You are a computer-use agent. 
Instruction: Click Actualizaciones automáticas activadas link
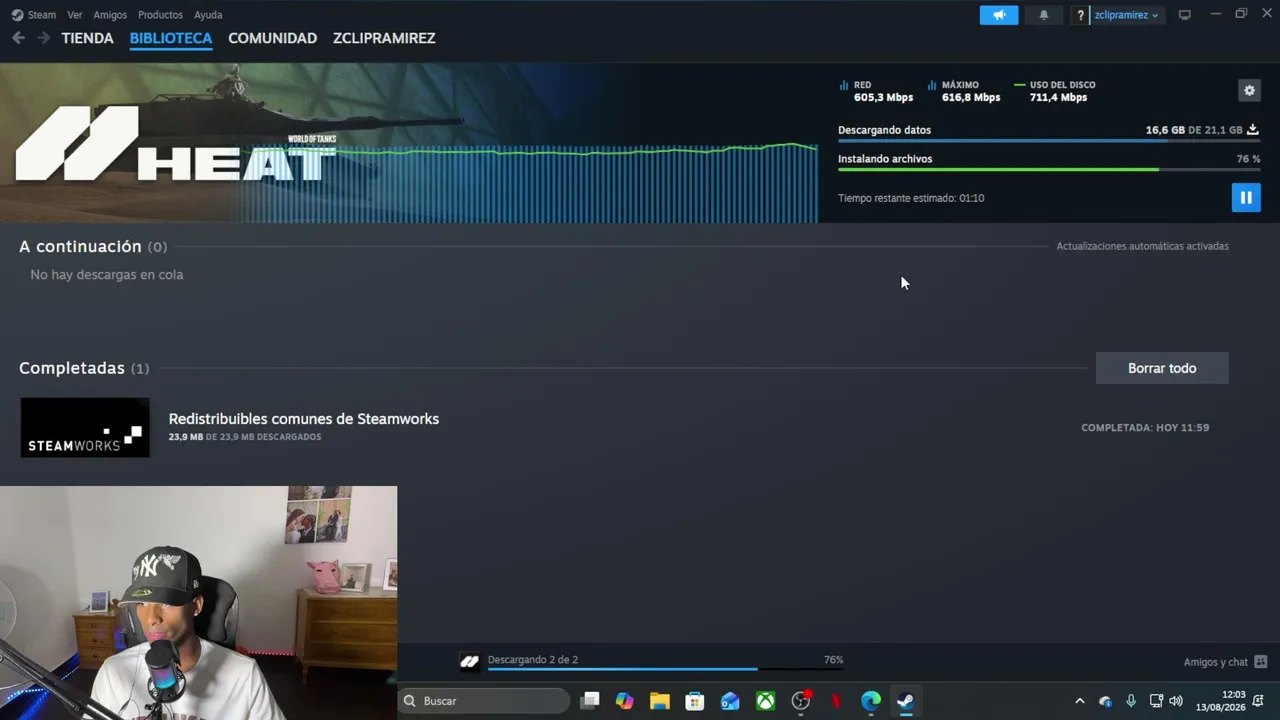click(1143, 246)
